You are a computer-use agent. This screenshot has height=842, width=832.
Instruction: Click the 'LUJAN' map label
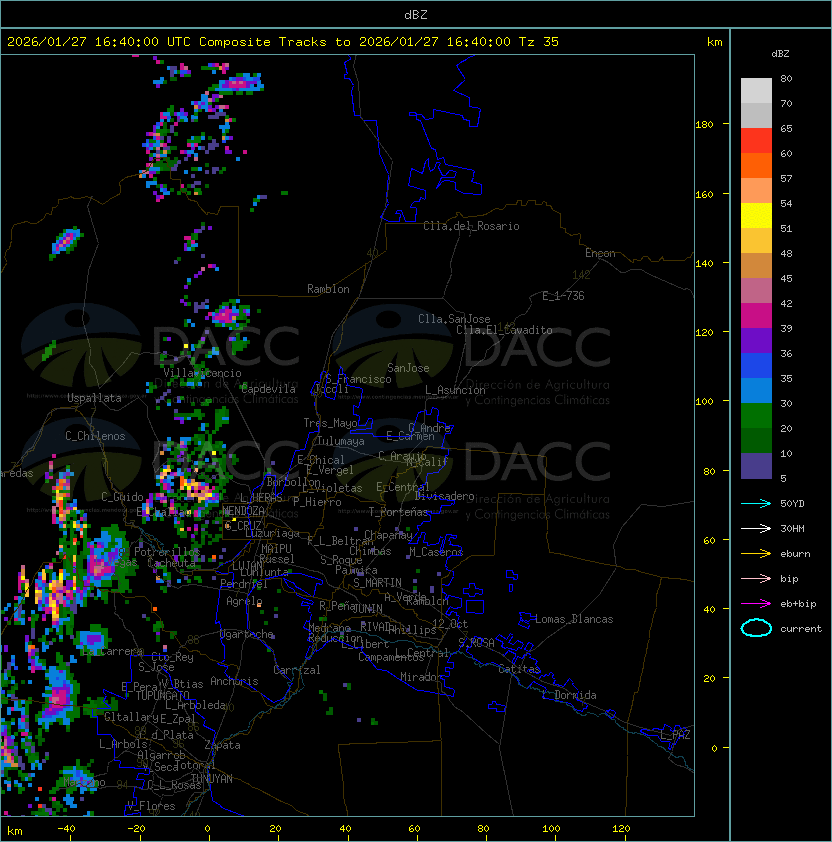pos(247,565)
